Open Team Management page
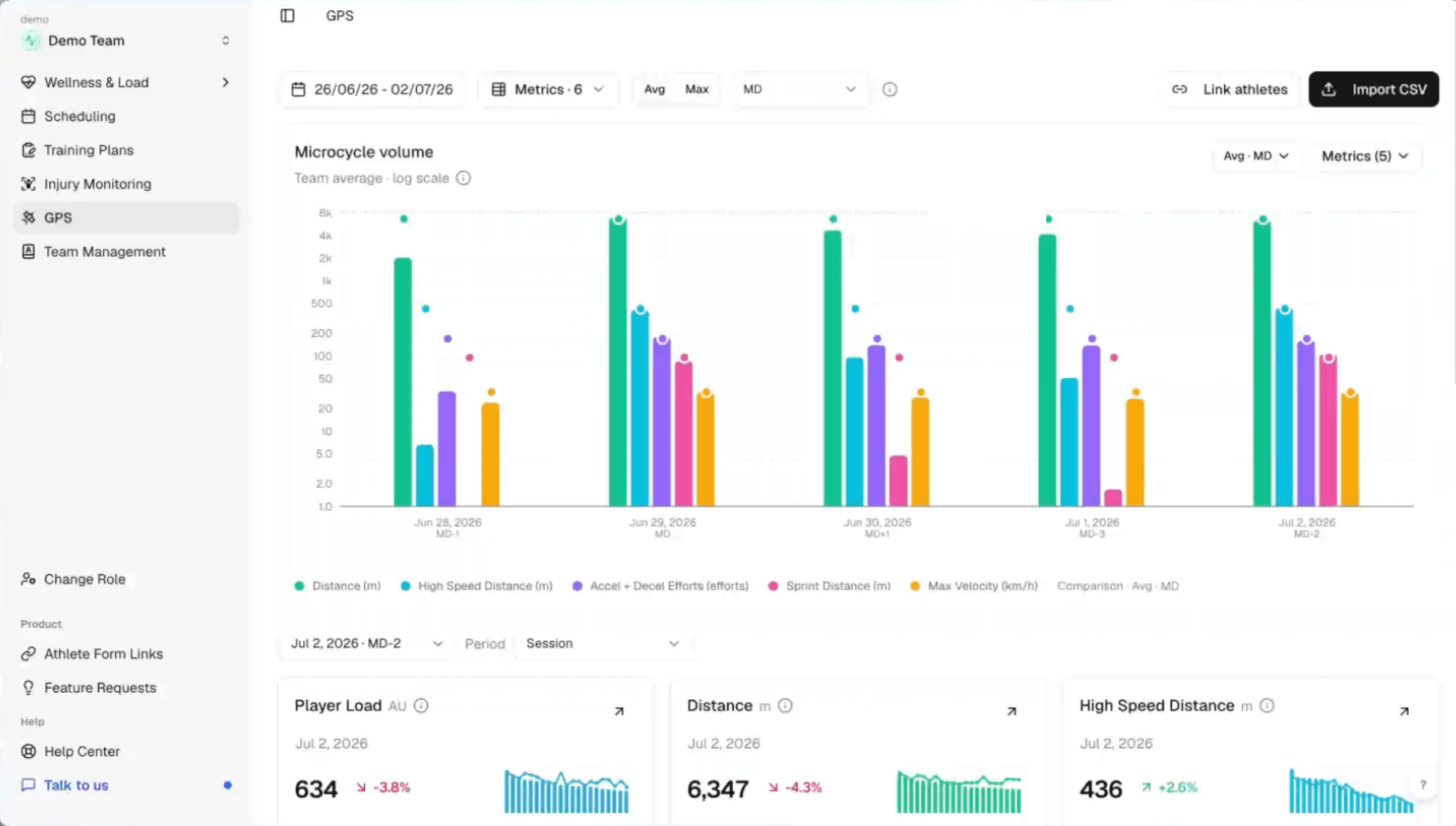1456x826 pixels. click(x=126, y=252)
